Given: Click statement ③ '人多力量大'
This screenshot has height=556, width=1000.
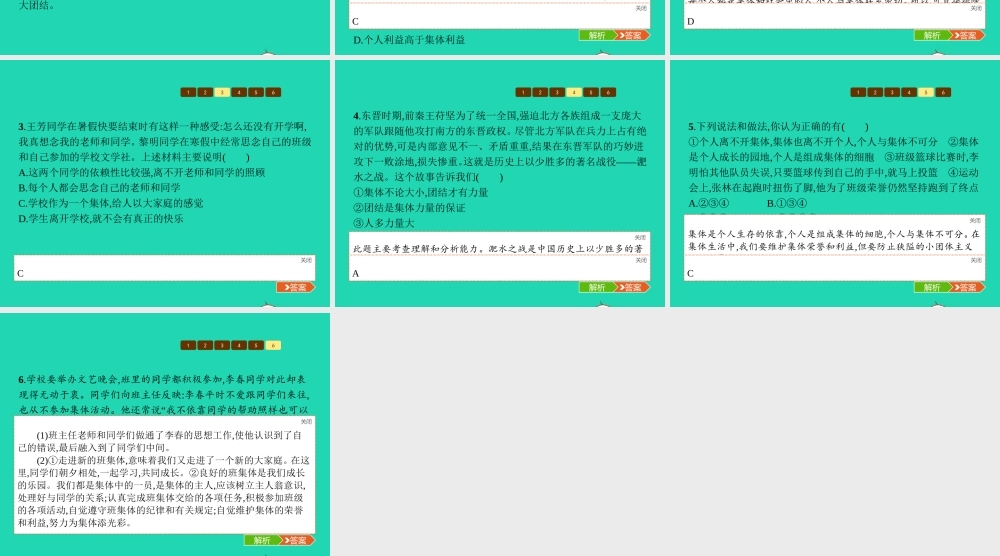Looking at the screenshot, I should click(x=384, y=223).
